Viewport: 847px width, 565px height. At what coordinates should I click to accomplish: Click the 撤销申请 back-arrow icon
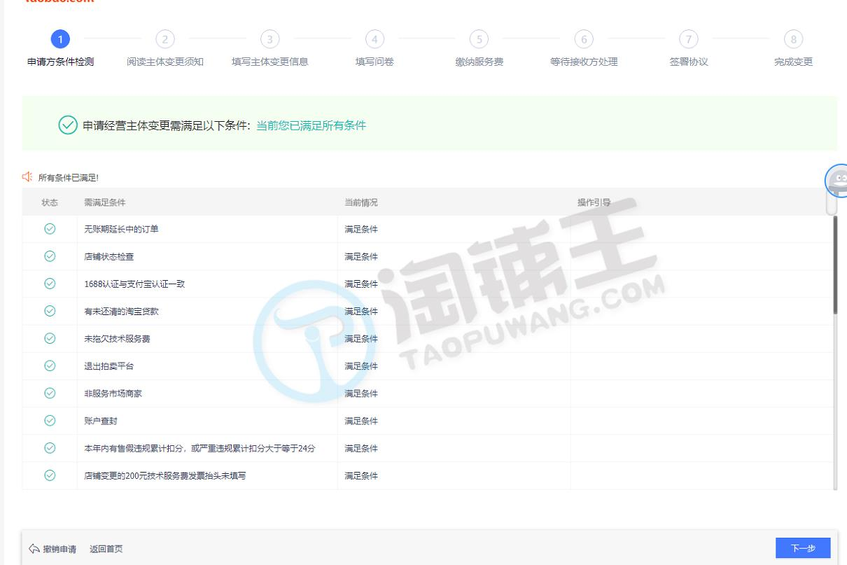tap(34, 549)
